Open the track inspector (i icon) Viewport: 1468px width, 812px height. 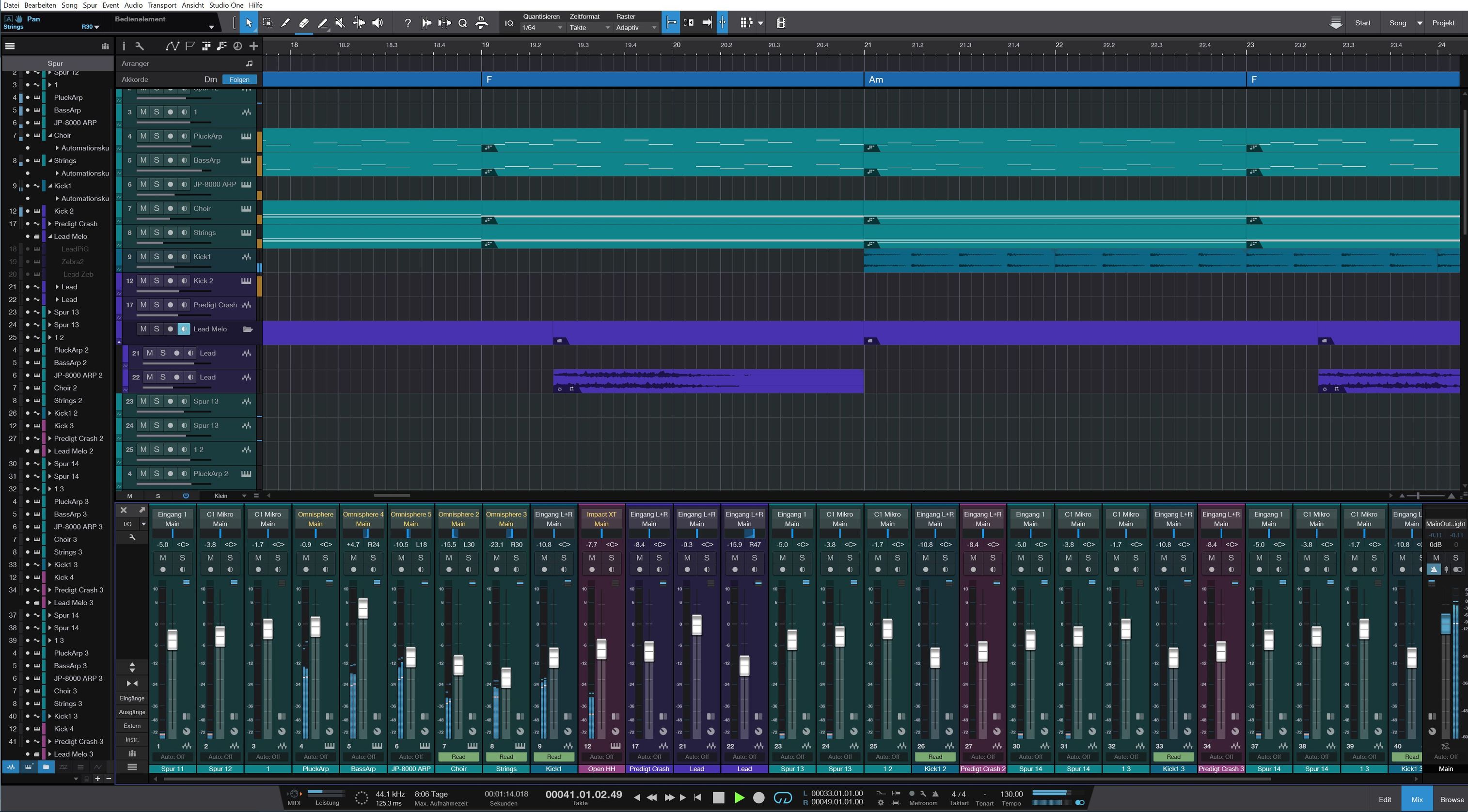[x=124, y=46]
